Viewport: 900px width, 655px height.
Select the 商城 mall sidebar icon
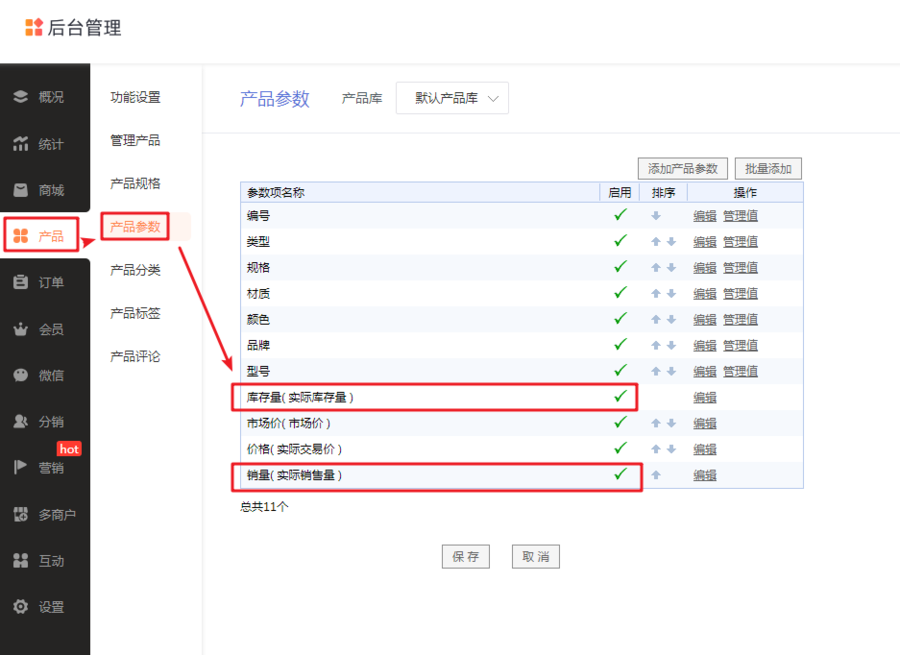pos(20,190)
